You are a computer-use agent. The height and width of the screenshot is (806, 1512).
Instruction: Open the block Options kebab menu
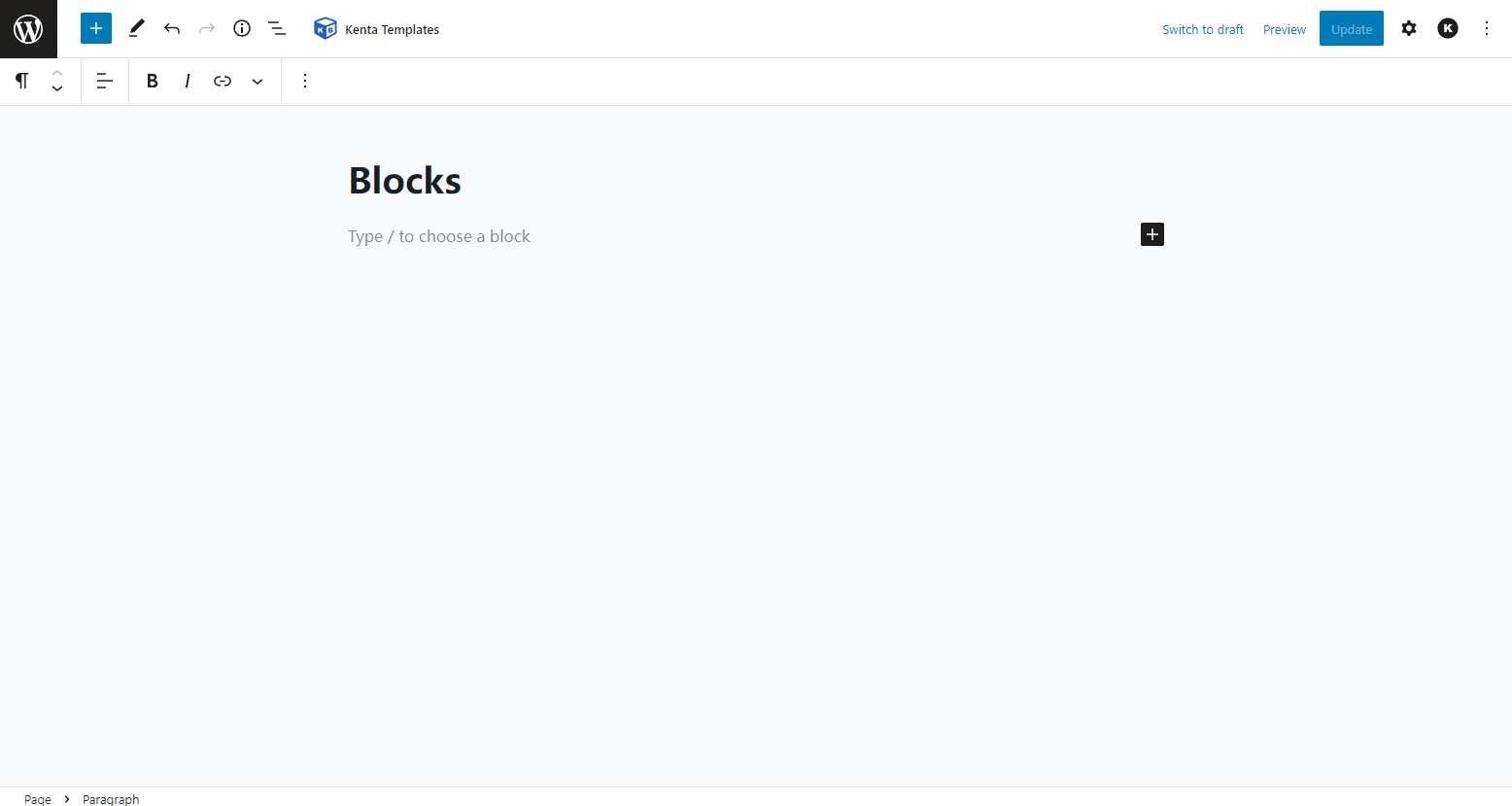coord(305,81)
